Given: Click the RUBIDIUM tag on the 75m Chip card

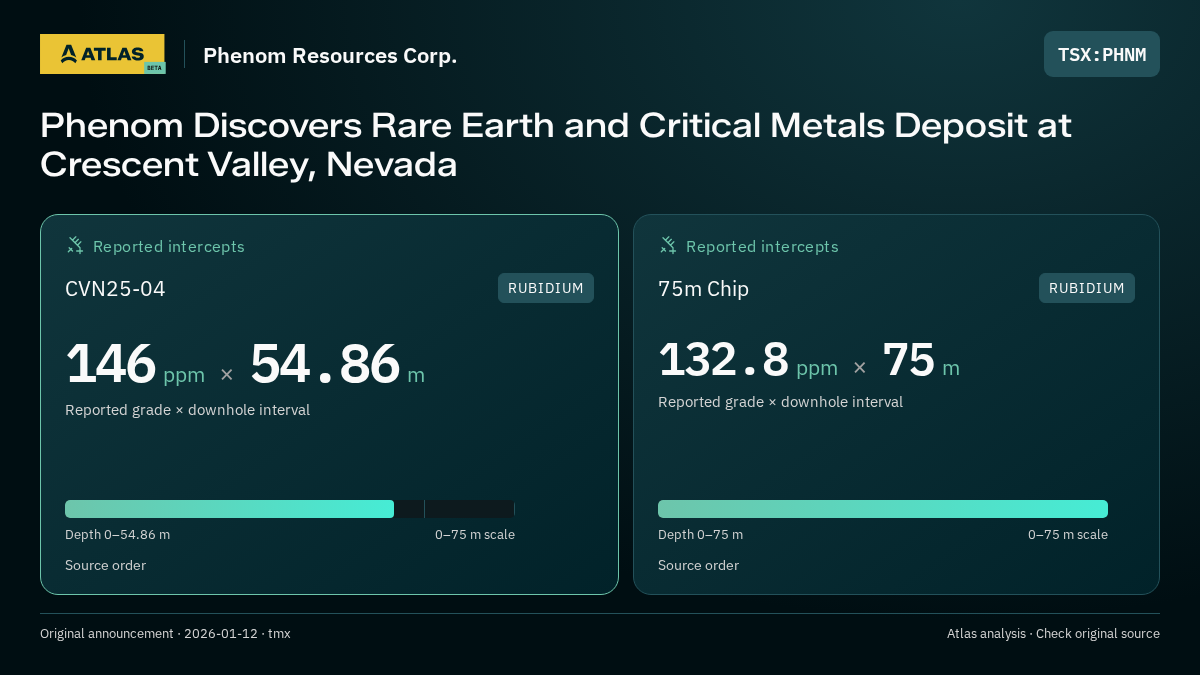Looking at the screenshot, I should pos(1087,288).
